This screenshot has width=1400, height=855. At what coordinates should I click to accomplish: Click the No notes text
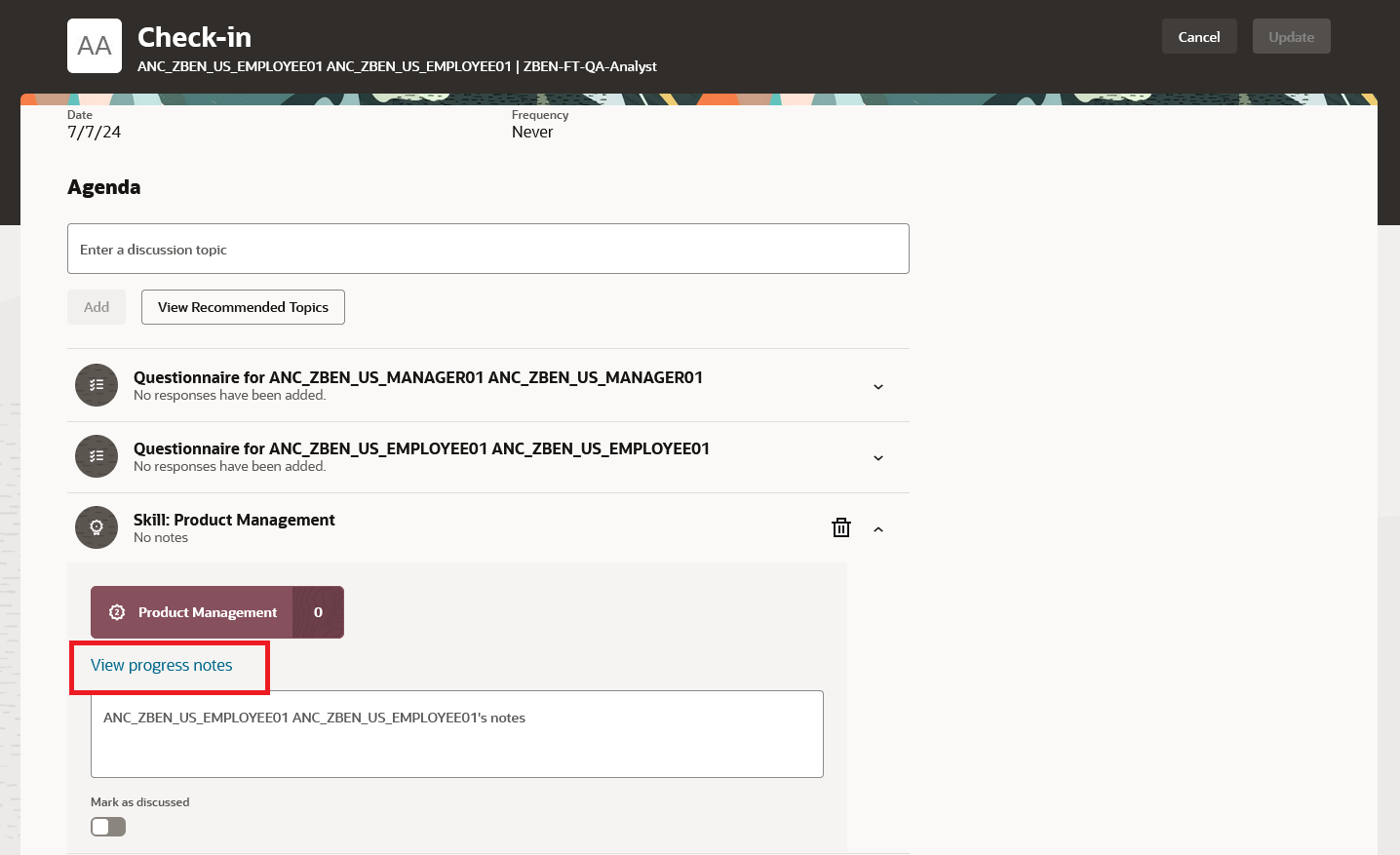[x=161, y=537]
